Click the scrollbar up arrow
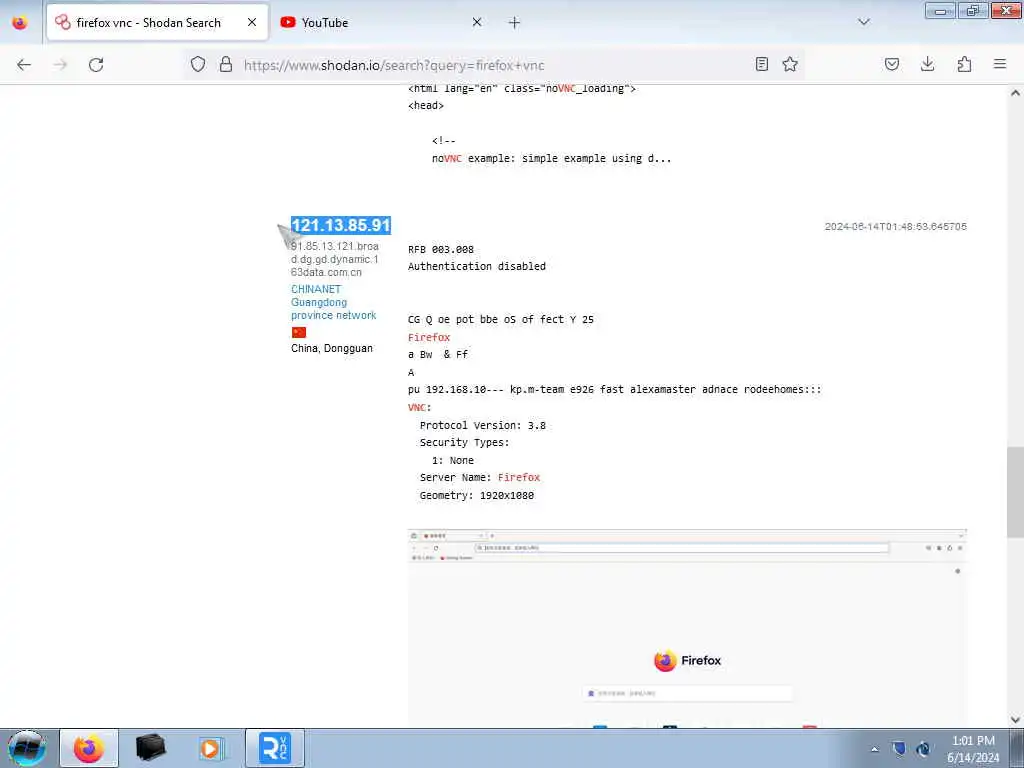 pyautogui.click(x=1015, y=93)
